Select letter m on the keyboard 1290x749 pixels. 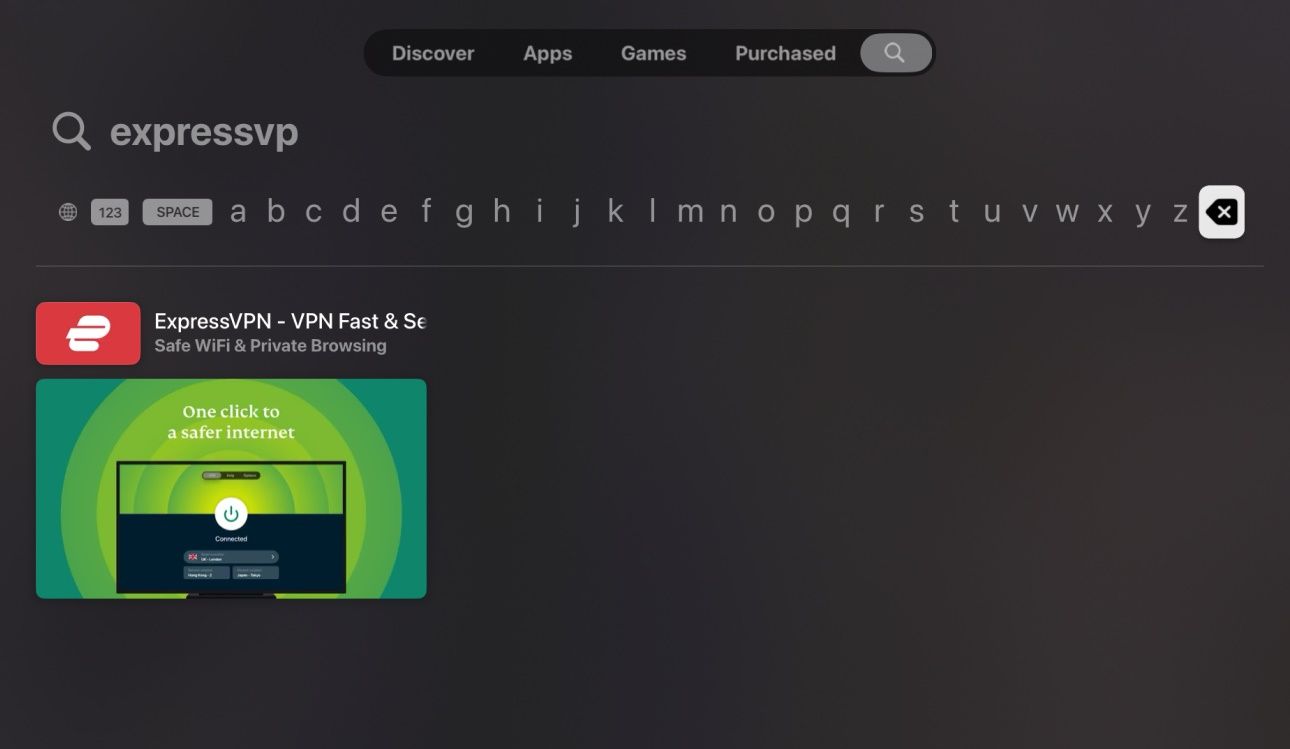(x=690, y=211)
